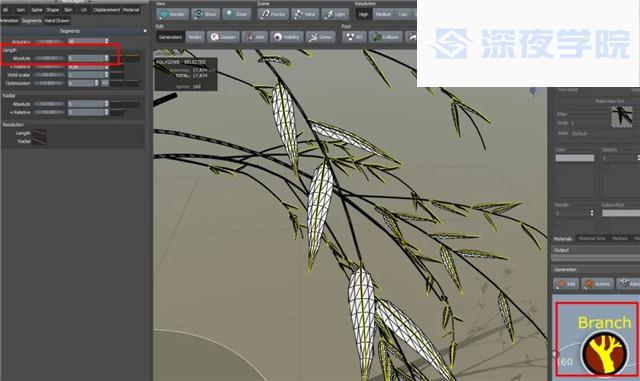Click the Render view button
Viewport: 640px width, 381px height.
[x=172, y=14]
